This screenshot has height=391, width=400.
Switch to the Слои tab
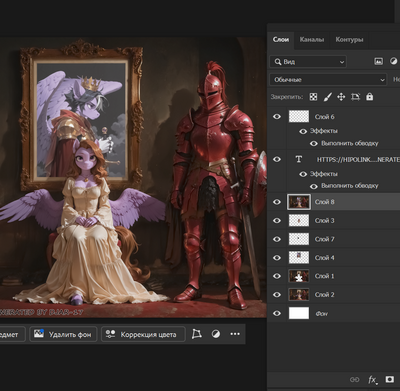[x=281, y=40]
